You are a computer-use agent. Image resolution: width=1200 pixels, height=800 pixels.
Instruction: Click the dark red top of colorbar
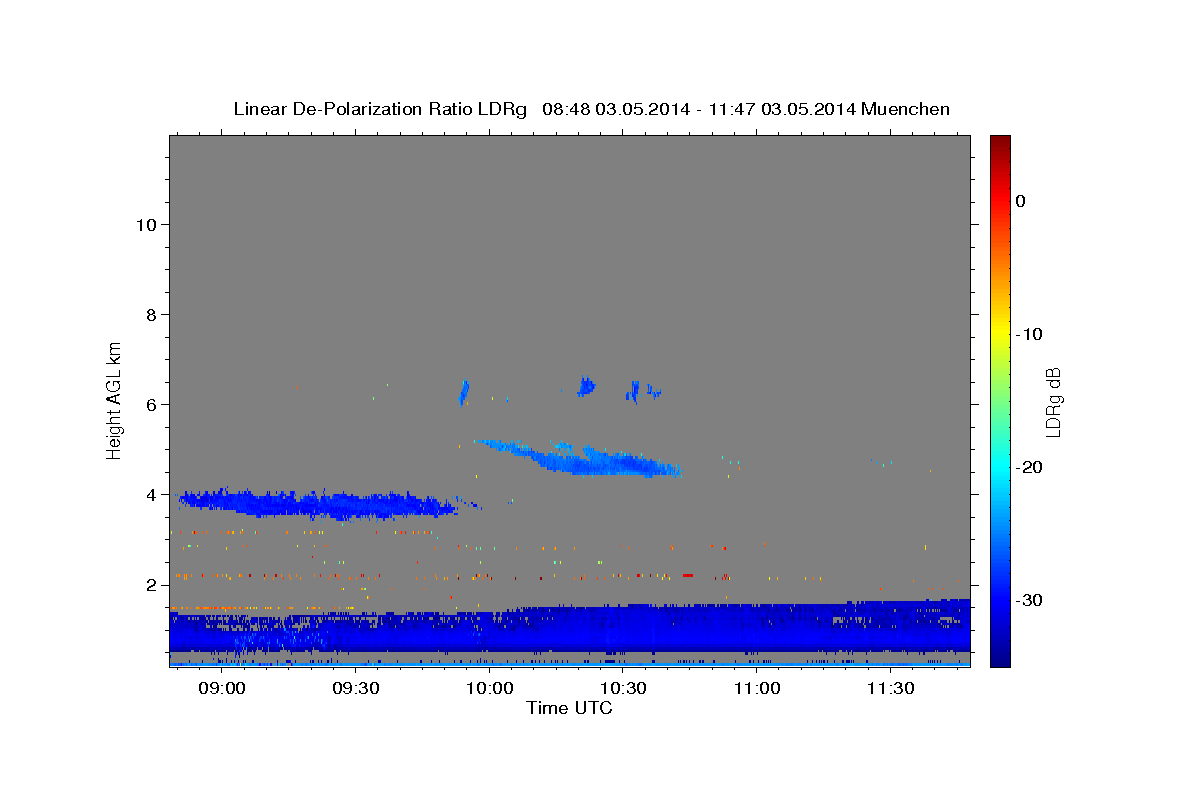coord(1000,145)
